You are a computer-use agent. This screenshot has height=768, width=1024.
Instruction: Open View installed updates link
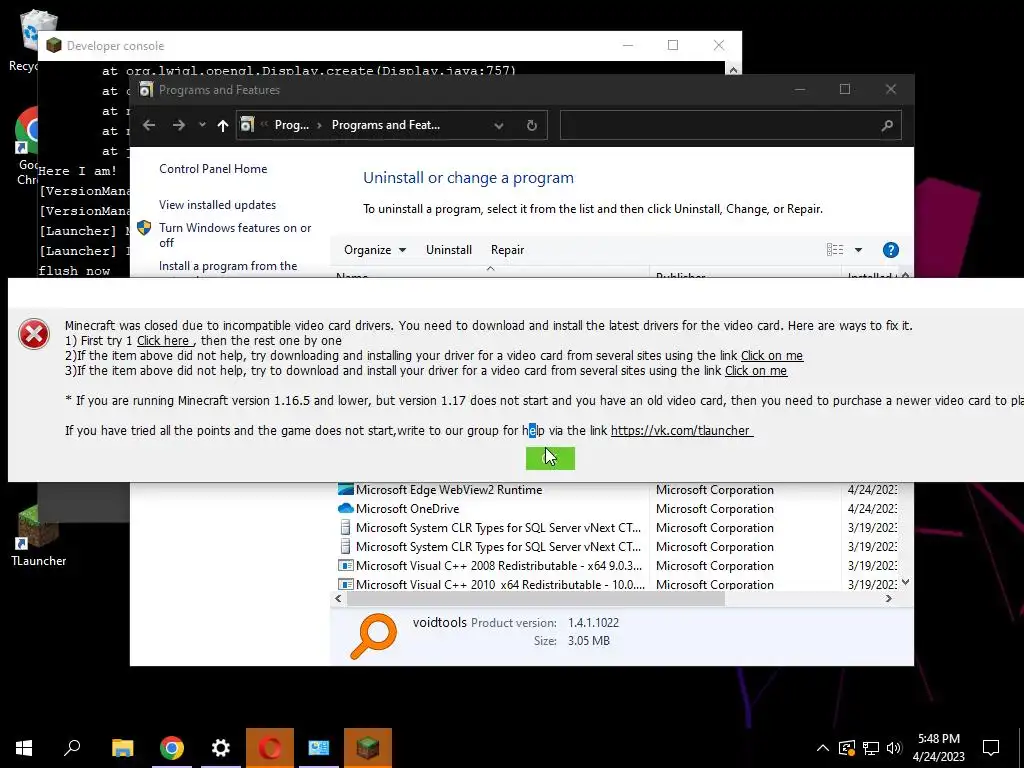tap(217, 205)
